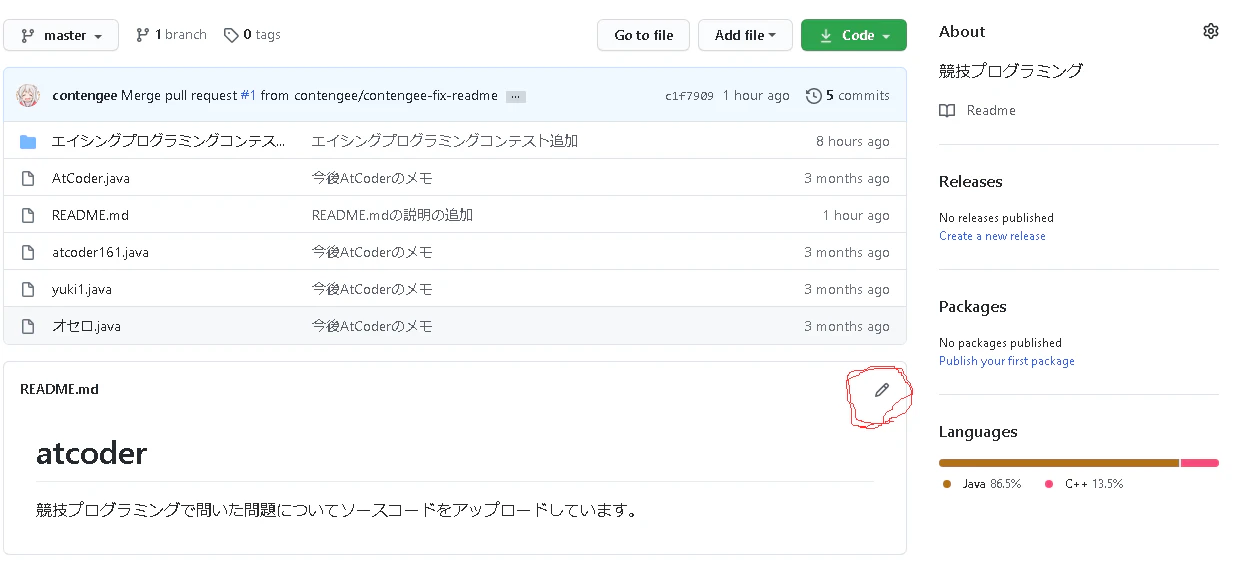Open the オセロ.java file

(86, 326)
